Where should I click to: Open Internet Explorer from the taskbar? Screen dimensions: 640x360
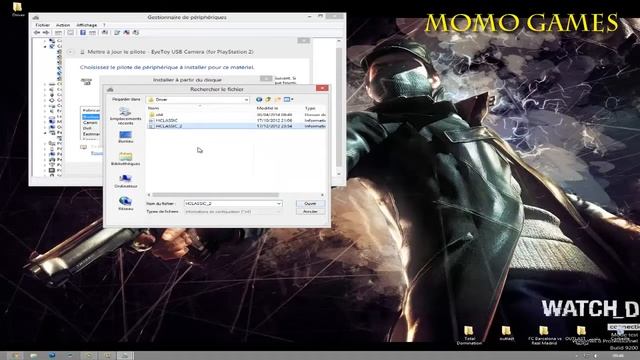pyautogui.click(x=52, y=356)
